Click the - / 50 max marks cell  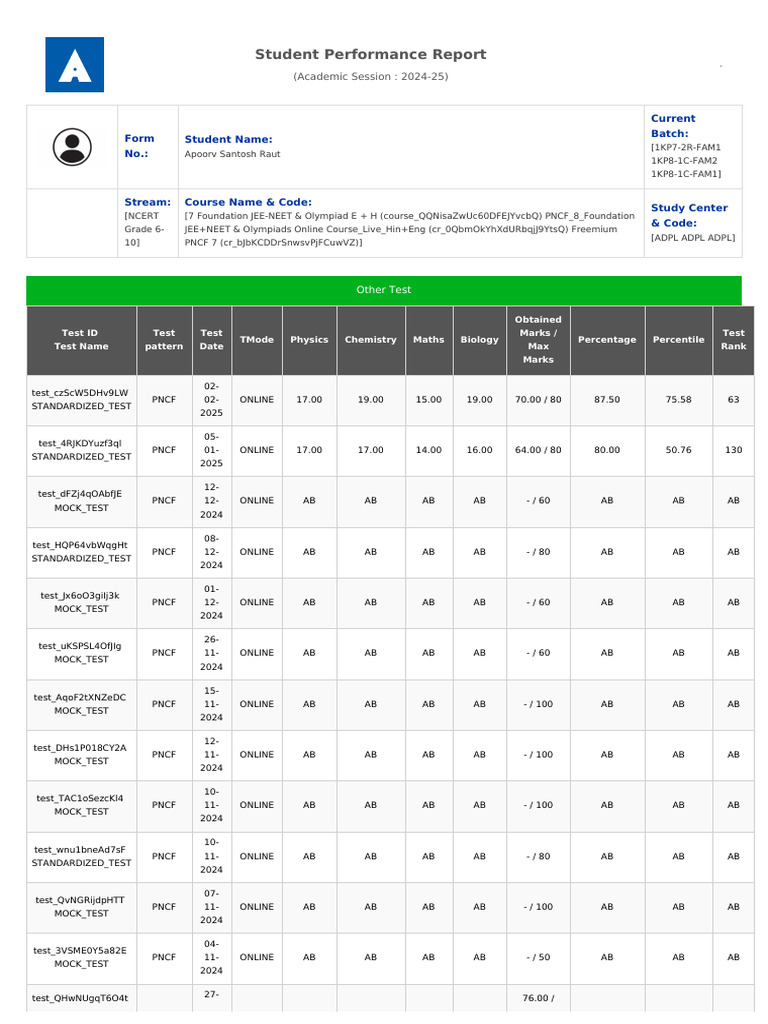[x=538, y=957]
